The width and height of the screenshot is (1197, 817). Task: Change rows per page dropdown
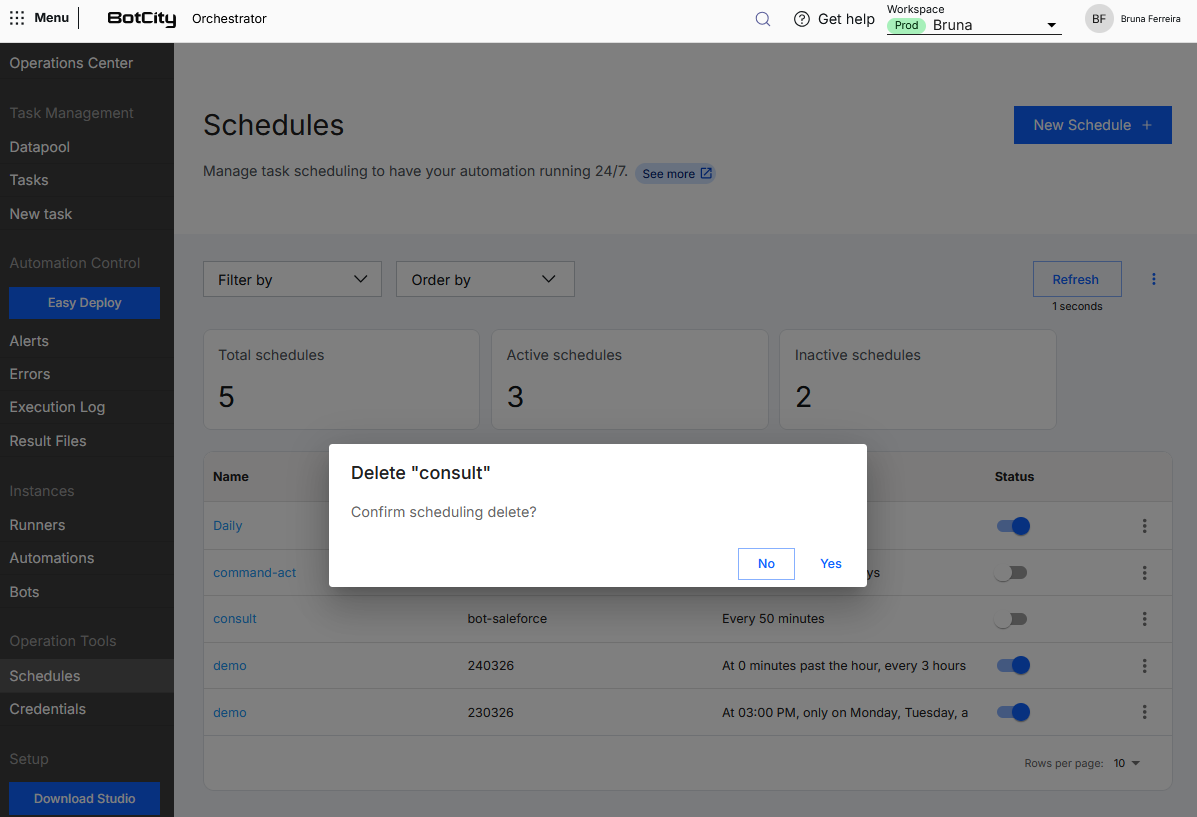click(x=1127, y=764)
